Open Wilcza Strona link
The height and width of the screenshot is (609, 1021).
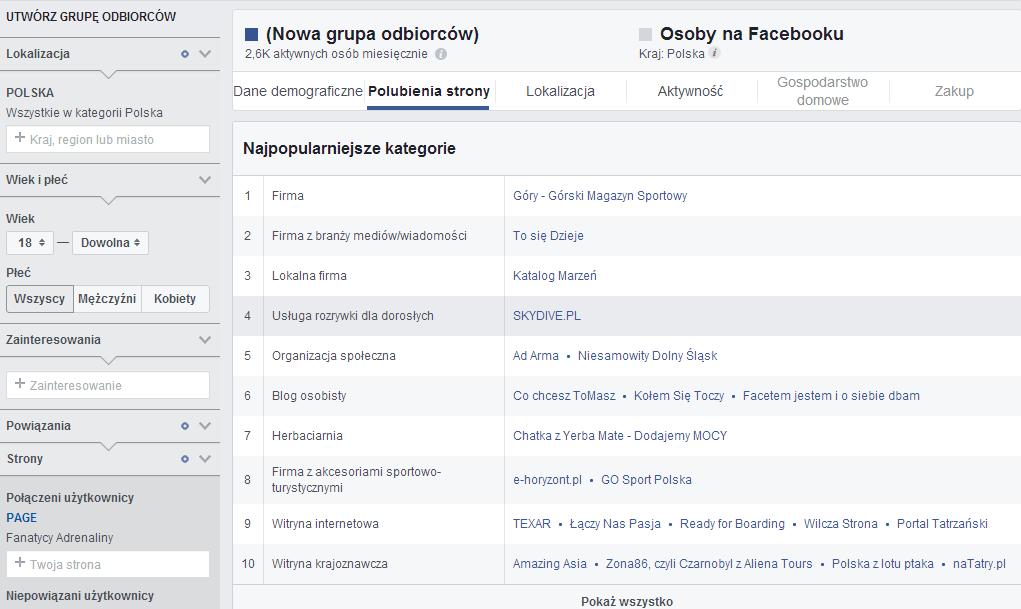(x=841, y=524)
